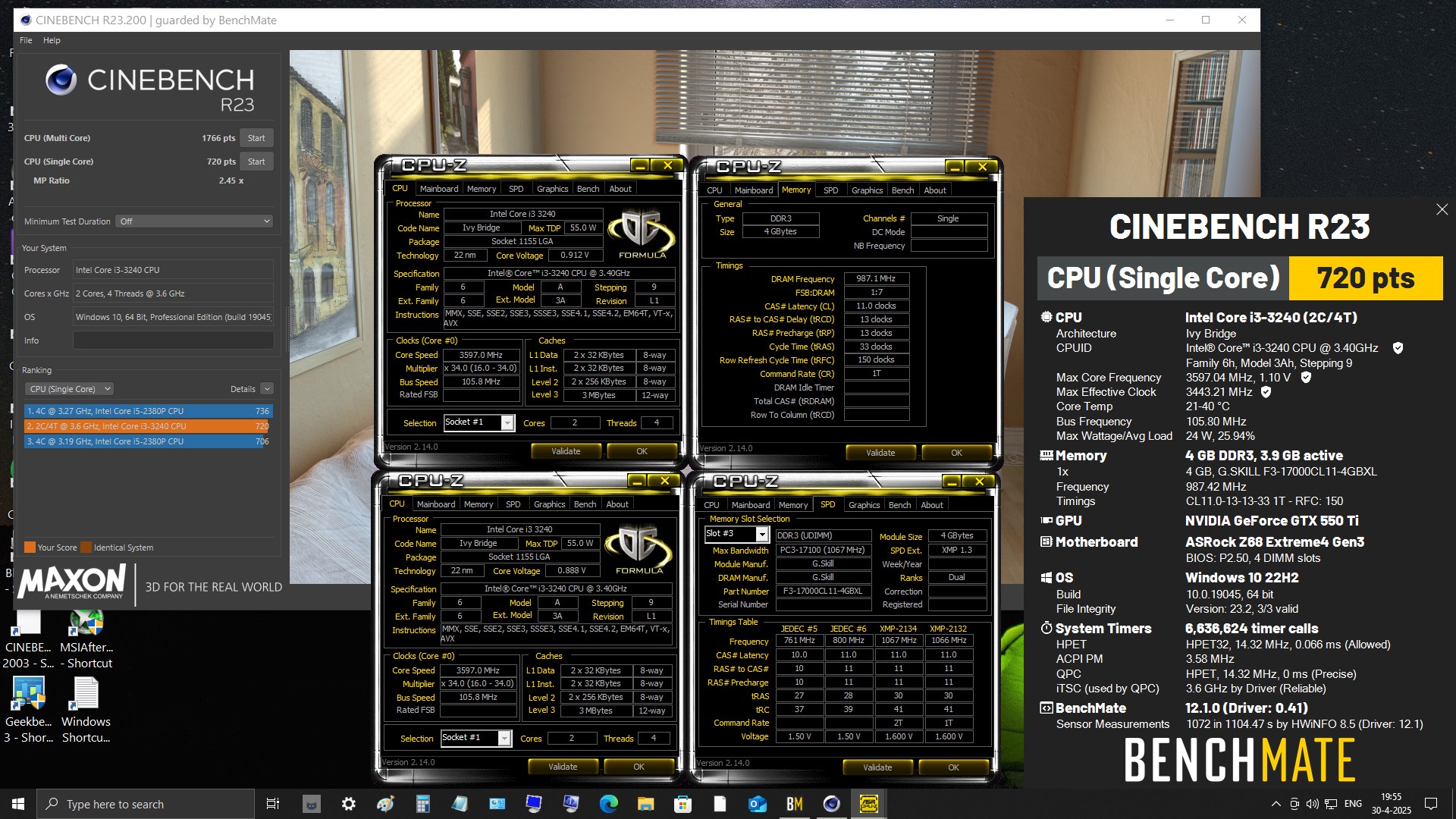Image resolution: width=1456 pixels, height=819 pixels.
Task: Click DRAM Frequency value 987.1 MHz
Action: coord(876,278)
